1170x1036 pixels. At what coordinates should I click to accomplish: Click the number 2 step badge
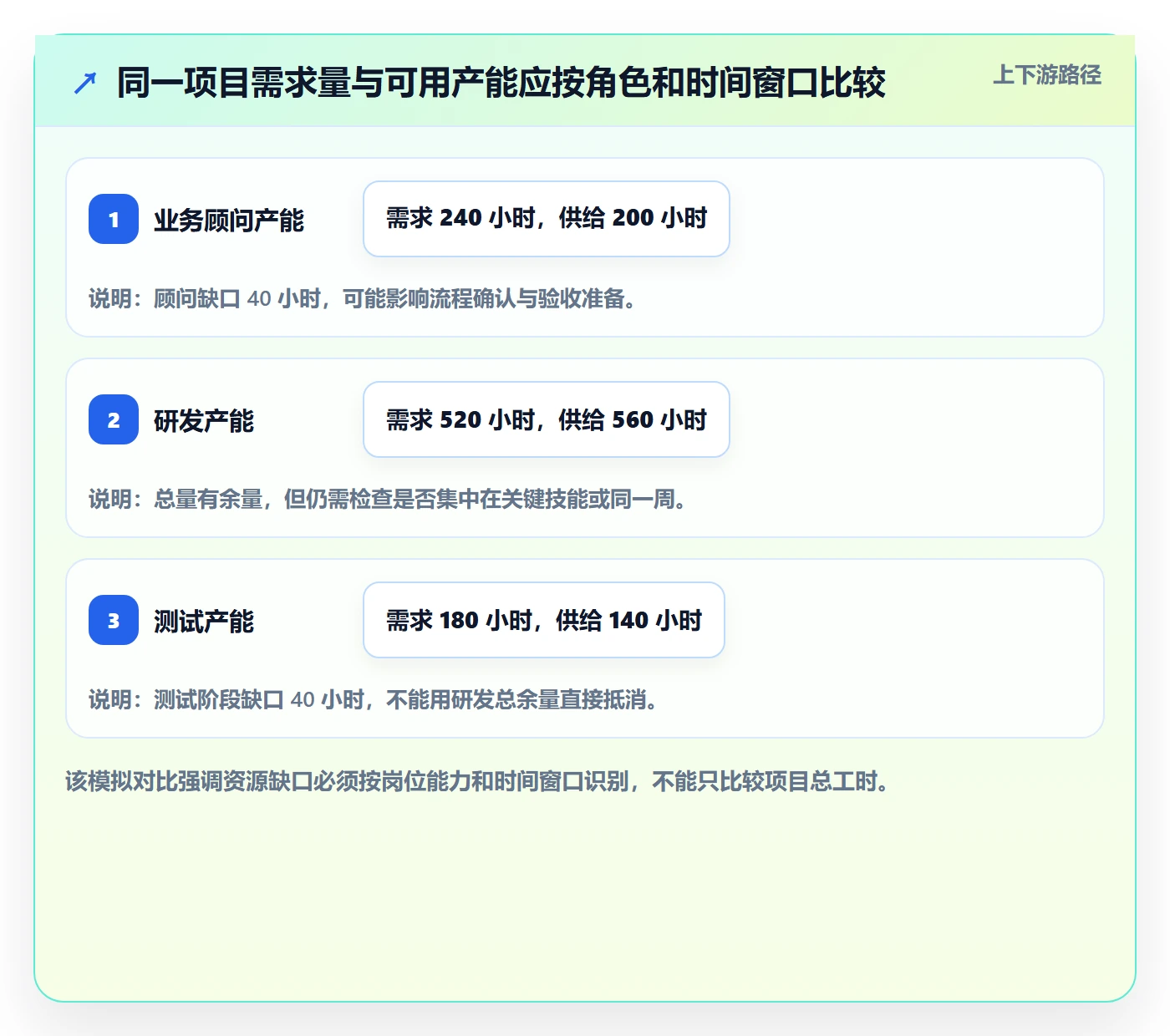click(114, 419)
